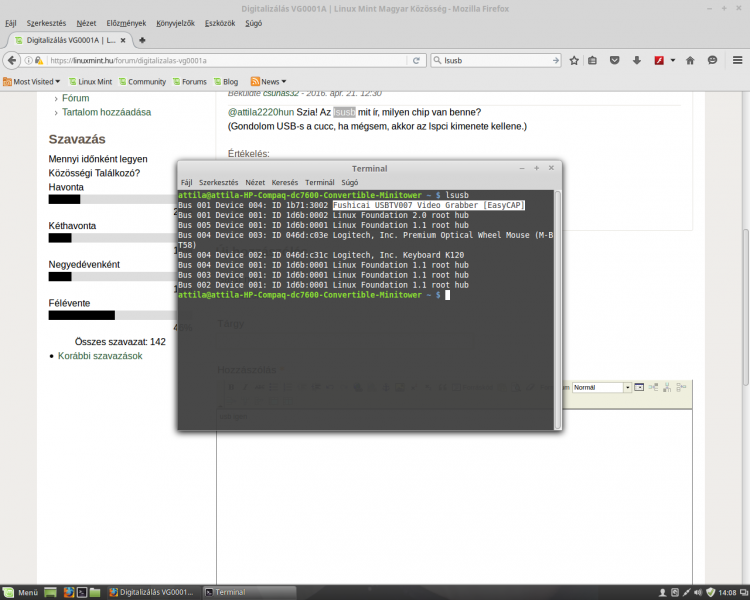Open Terminal Szerkesztés menu
This screenshot has width=750, height=600.
[x=219, y=182]
